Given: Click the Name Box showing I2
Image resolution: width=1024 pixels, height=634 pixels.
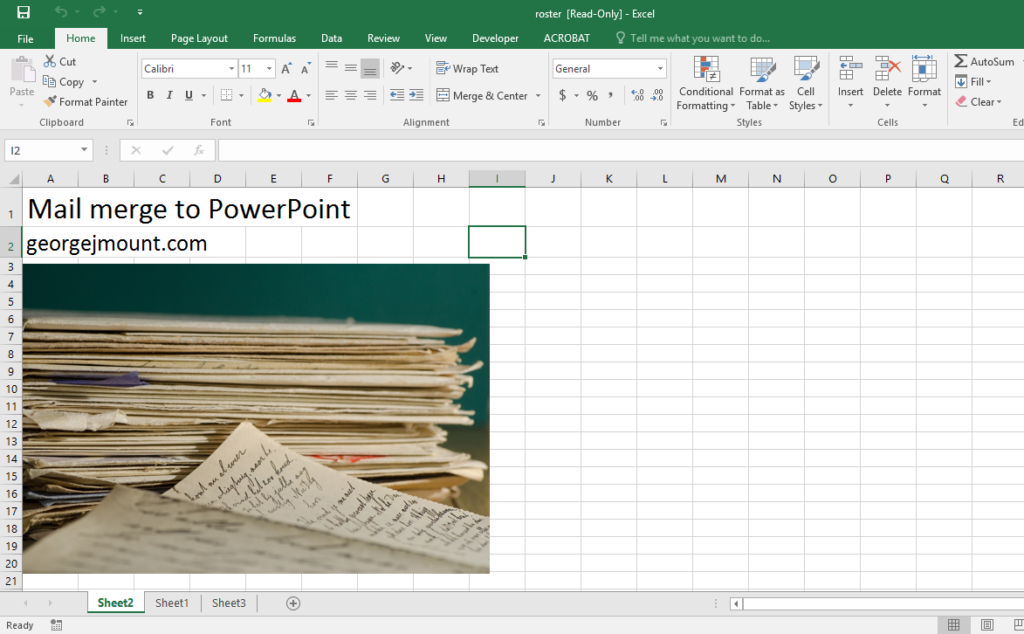Looking at the screenshot, I should pos(40,150).
